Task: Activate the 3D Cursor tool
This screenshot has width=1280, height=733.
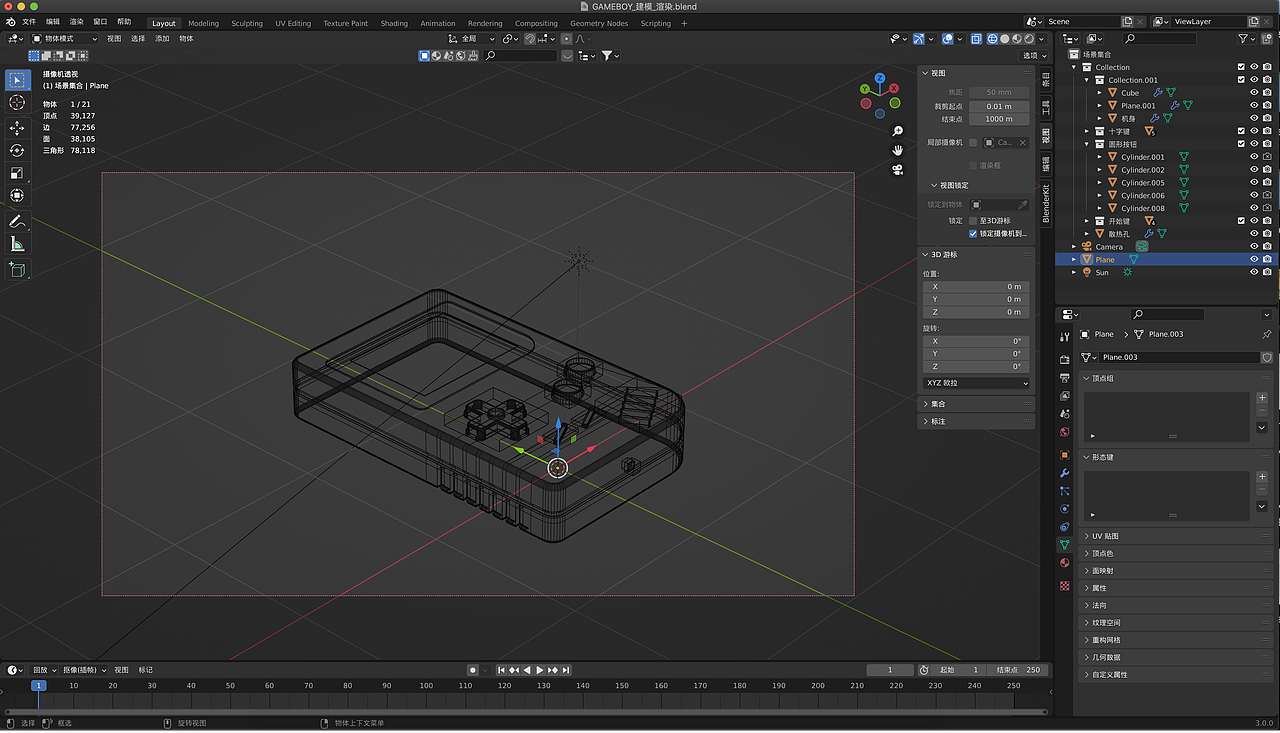Action: [x=17, y=102]
